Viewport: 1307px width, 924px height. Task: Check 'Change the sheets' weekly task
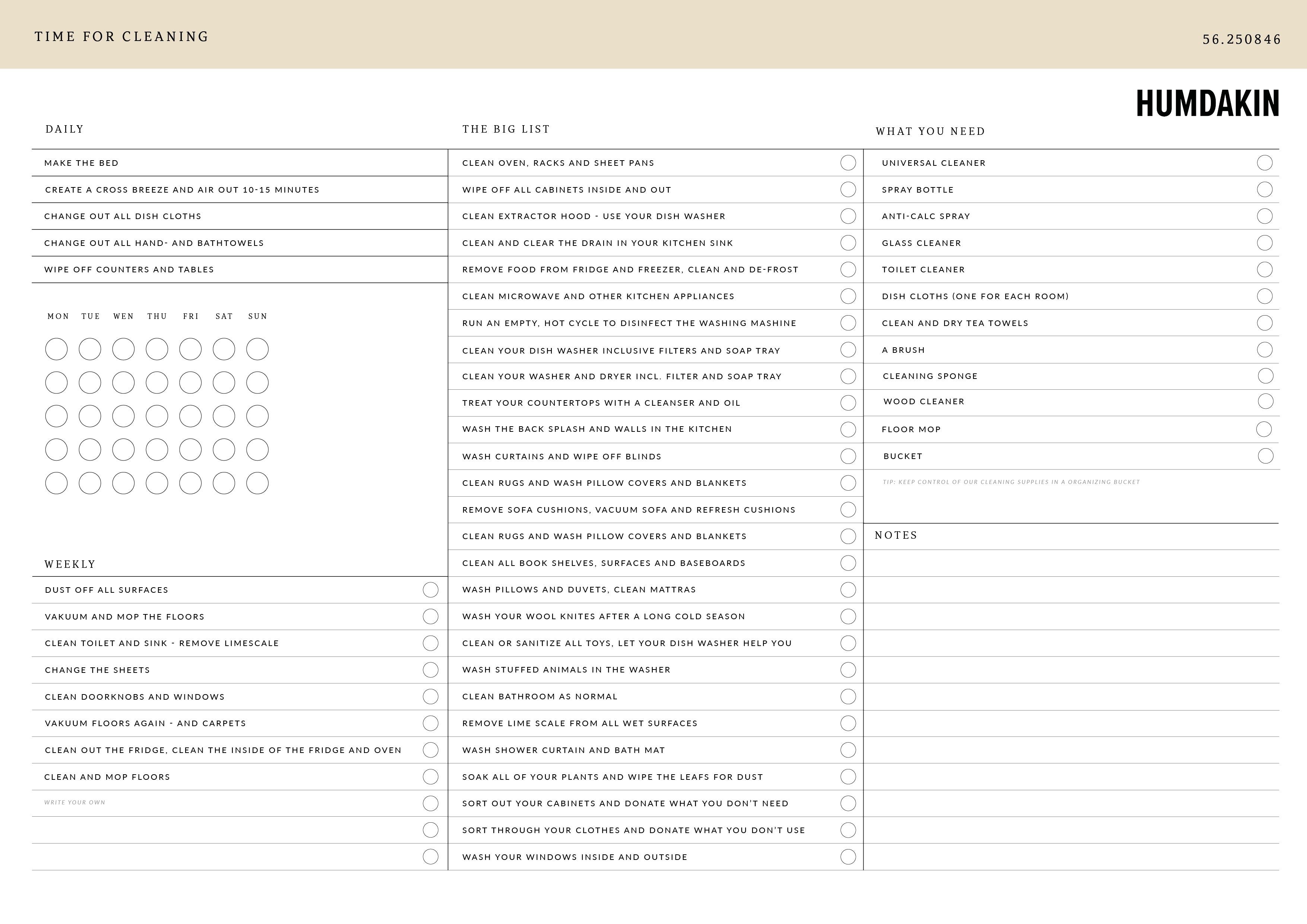[x=430, y=670]
